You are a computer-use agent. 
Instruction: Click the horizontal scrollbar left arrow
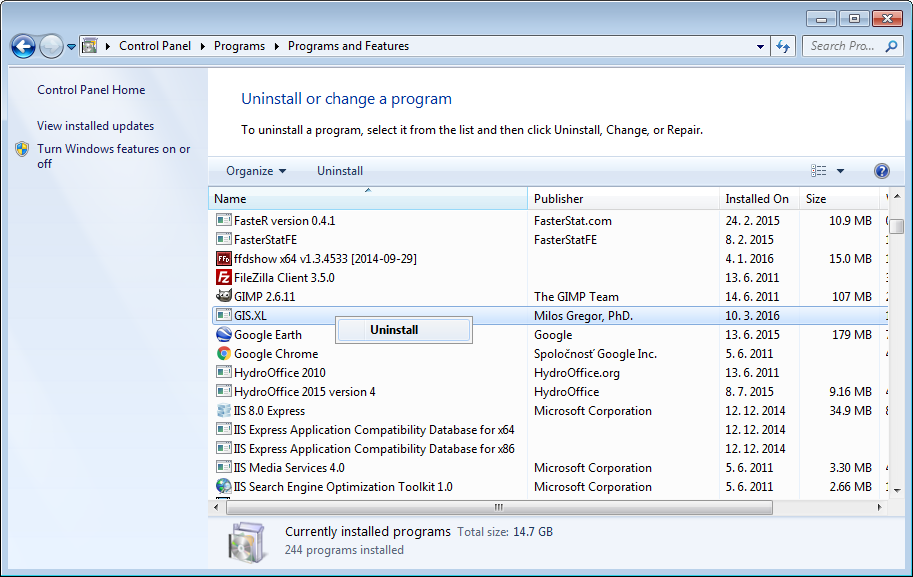[216, 507]
